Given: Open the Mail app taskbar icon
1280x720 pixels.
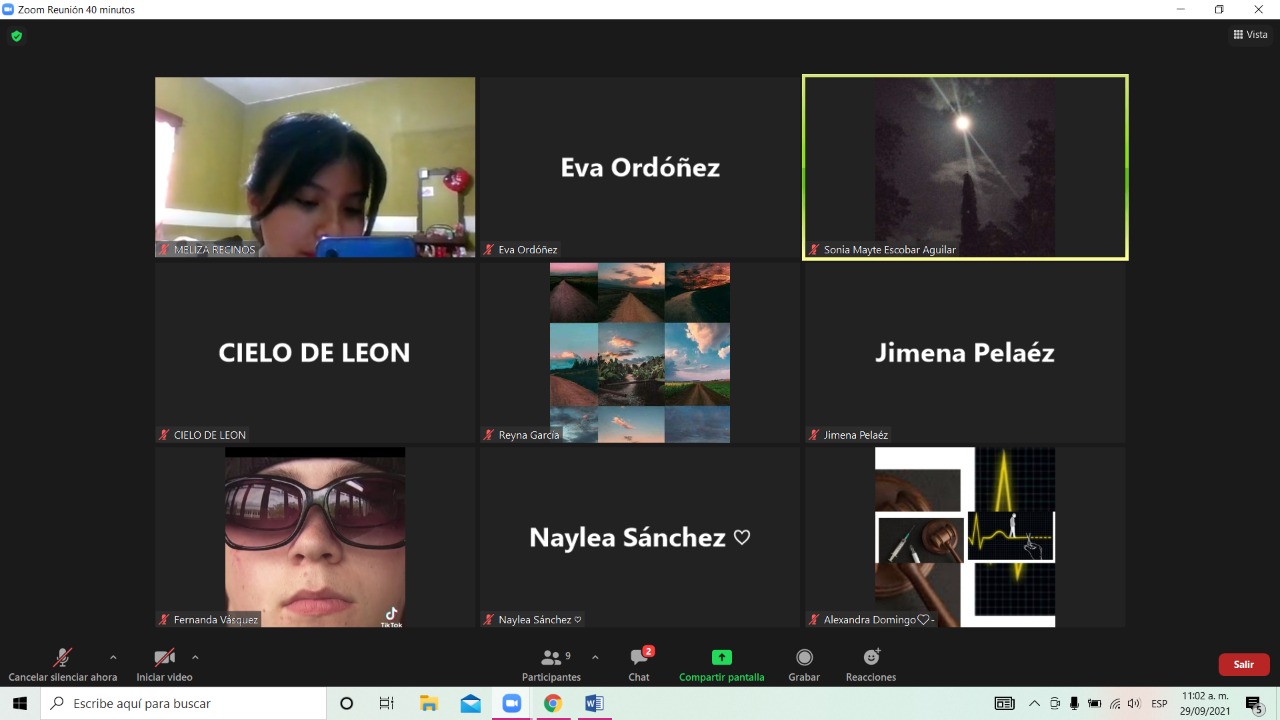Looking at the screenshot, I should [470, 704].
